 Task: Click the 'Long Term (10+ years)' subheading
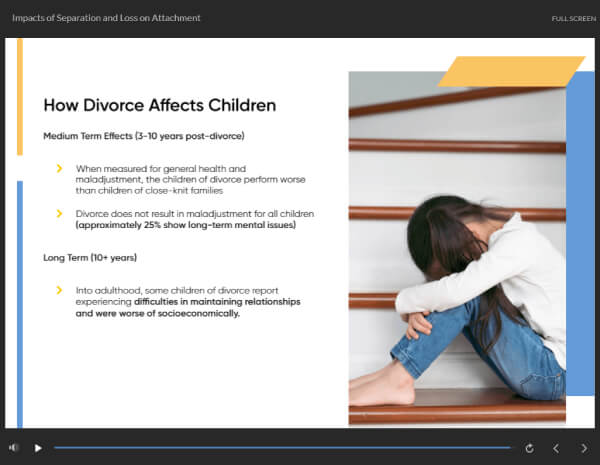pos(90,257)
